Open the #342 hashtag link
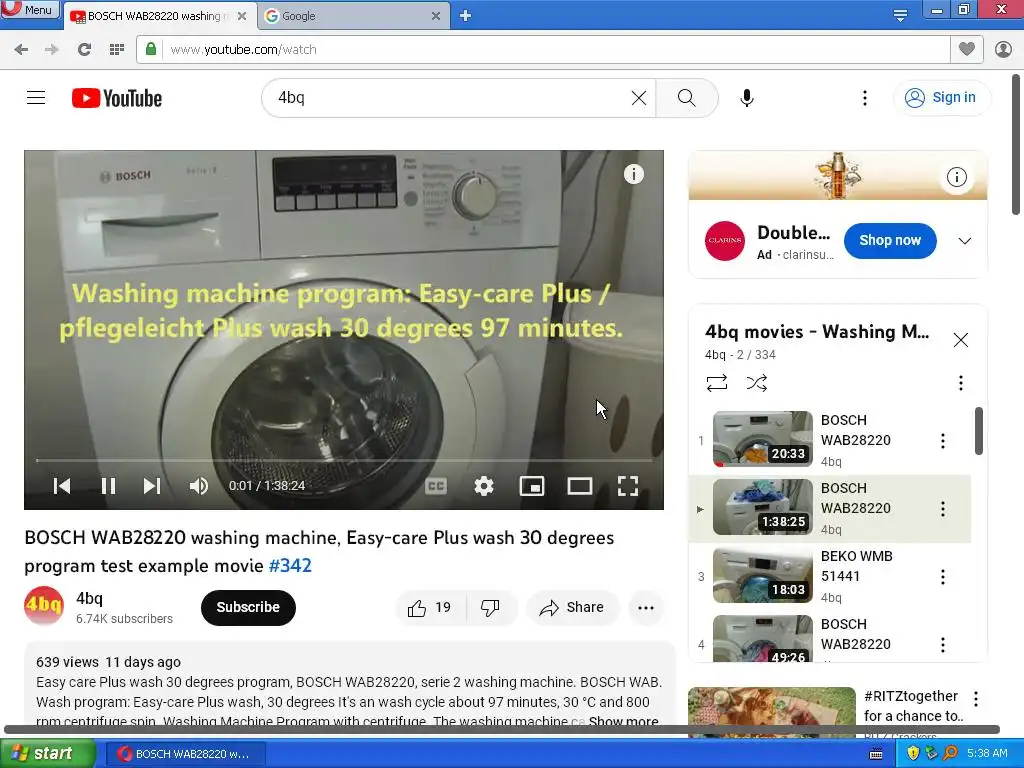This screenshot has height=768, width=1024. point(290,566)
